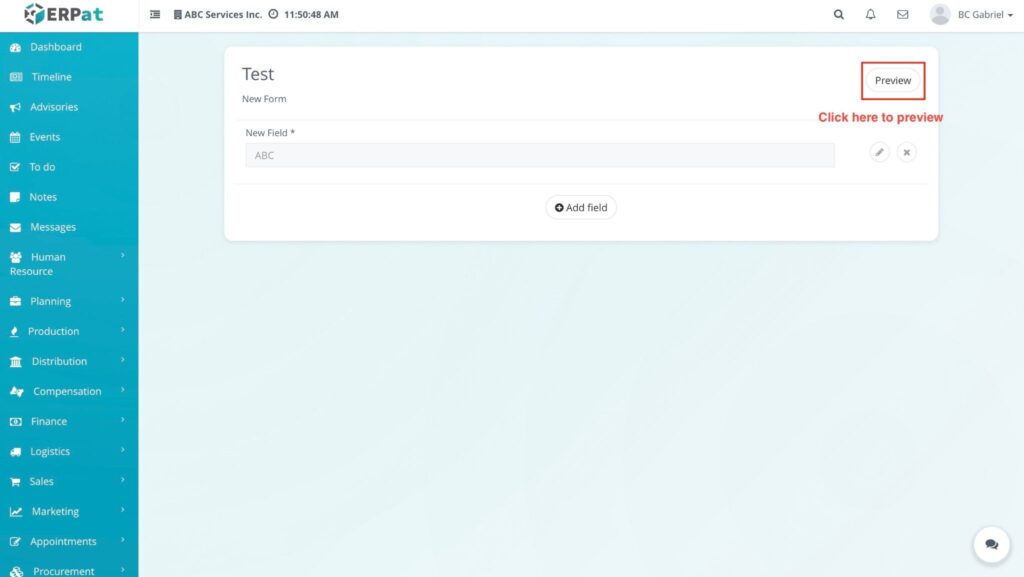Screen dimensions: 1024x577
Task: Click the Production icon in sidebar
Action: (14, 332)
